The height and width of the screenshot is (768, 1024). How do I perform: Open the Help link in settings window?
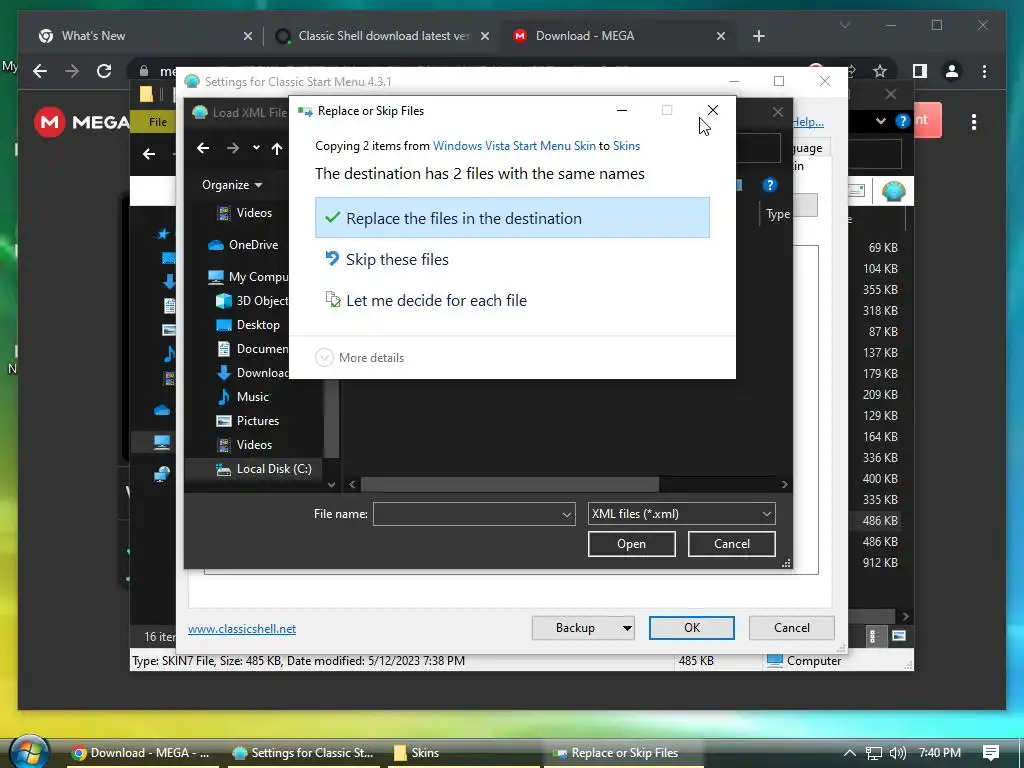click(x=808, y=122)
